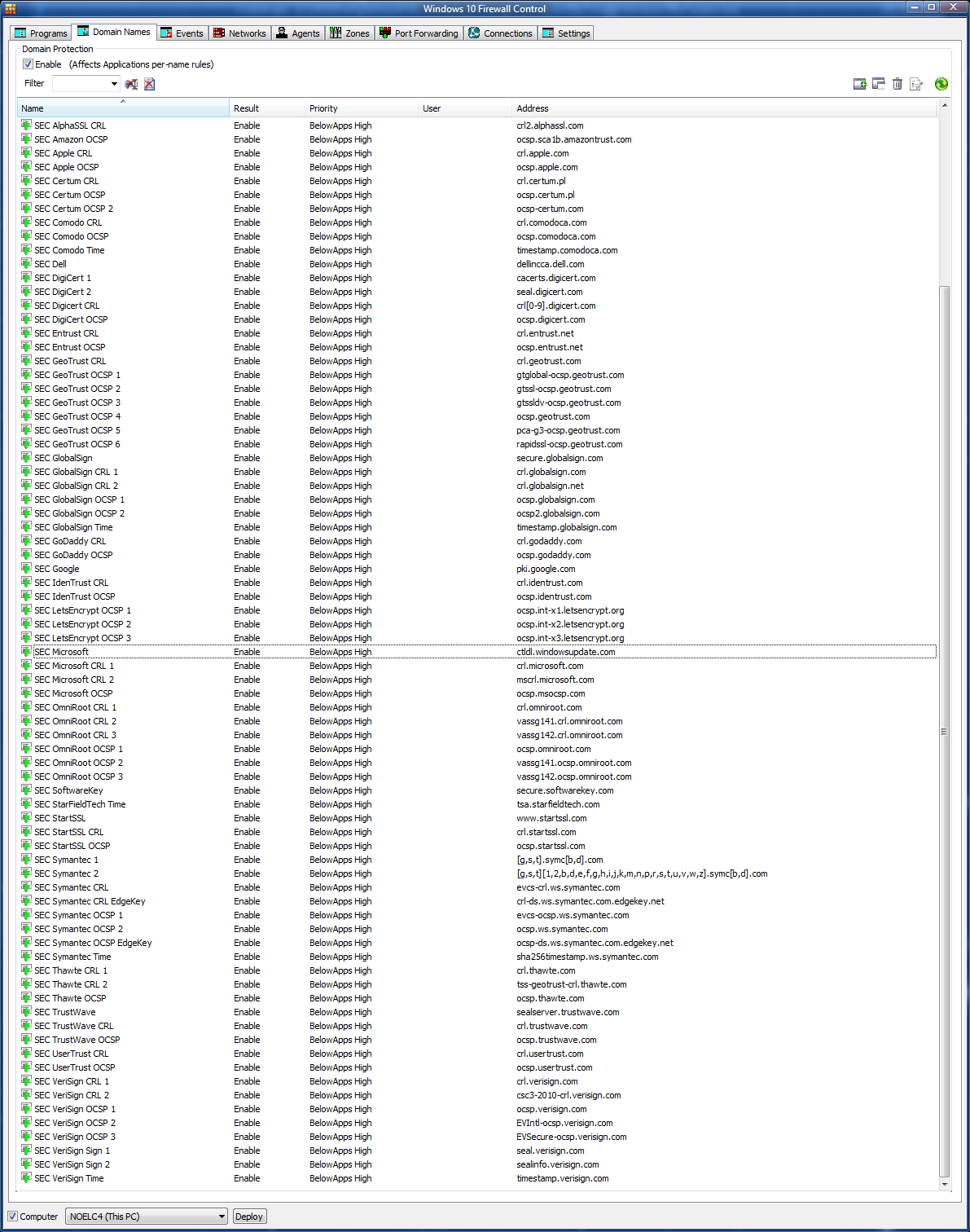Toggle the Computer checkbox

[x=13, y=1217]
